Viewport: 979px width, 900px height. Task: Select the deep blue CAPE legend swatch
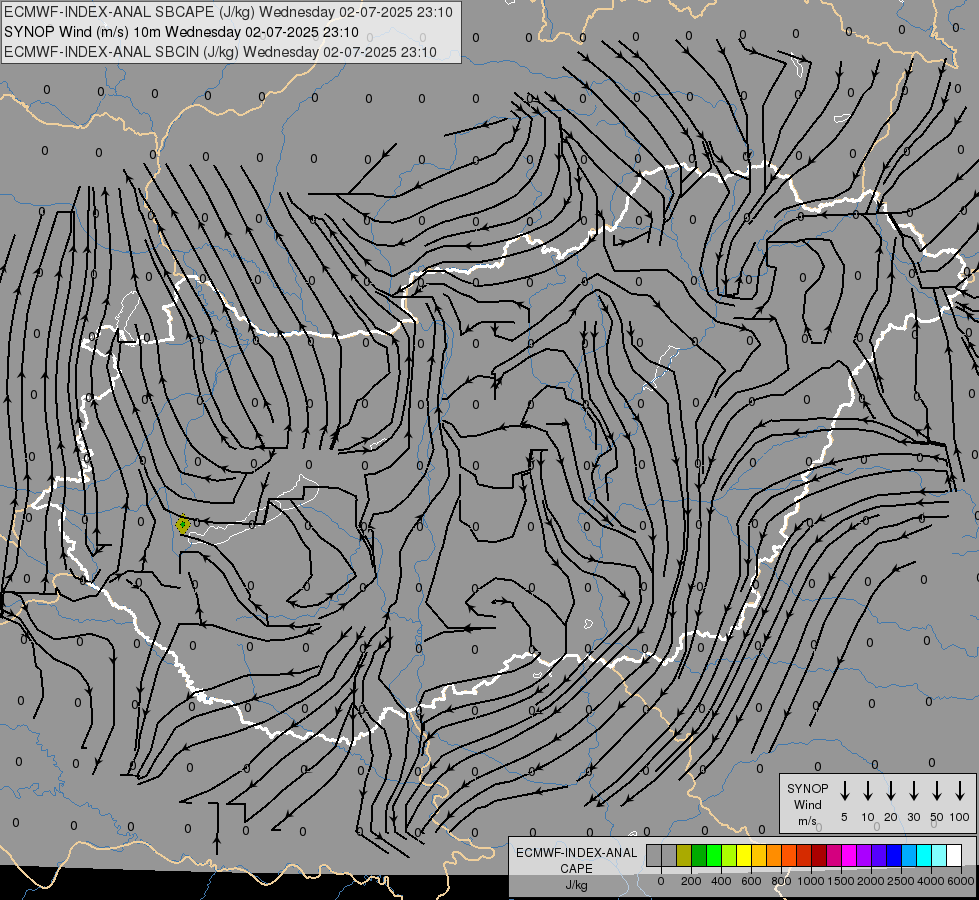point(893,855)
